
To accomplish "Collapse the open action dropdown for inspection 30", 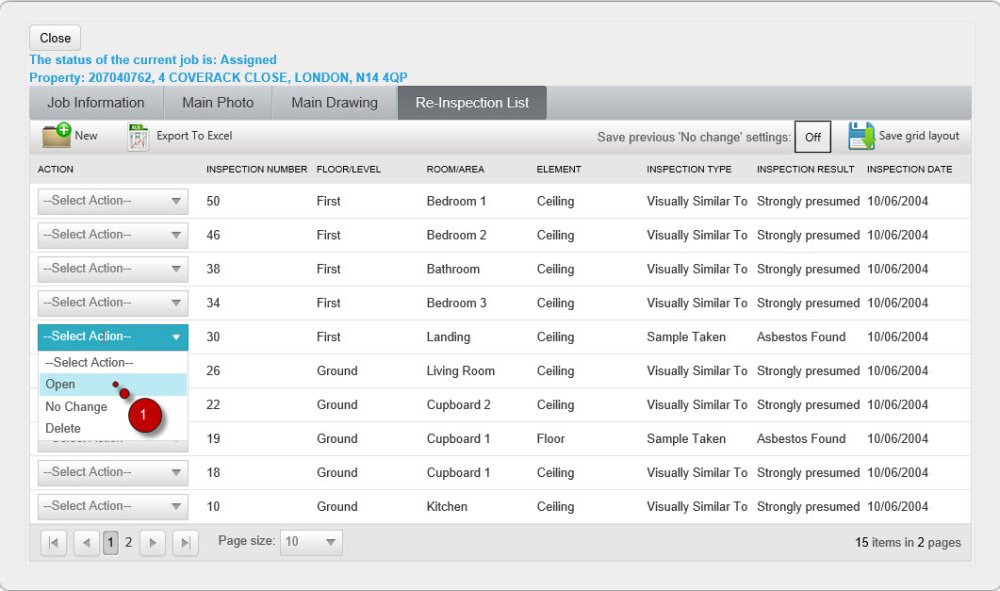I will coord(113,337).
